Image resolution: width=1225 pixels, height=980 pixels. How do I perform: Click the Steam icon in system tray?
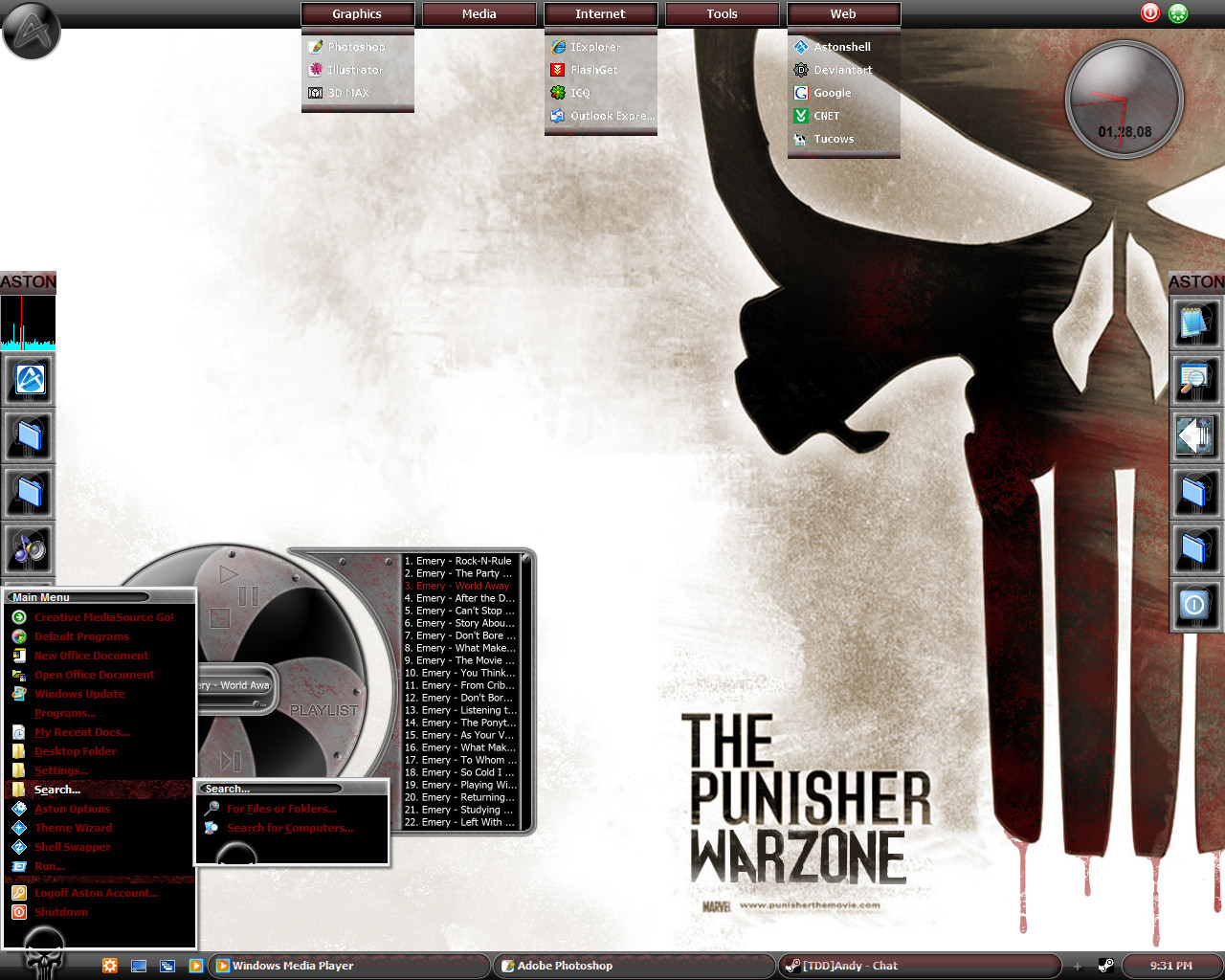[x=1105, y=966]
